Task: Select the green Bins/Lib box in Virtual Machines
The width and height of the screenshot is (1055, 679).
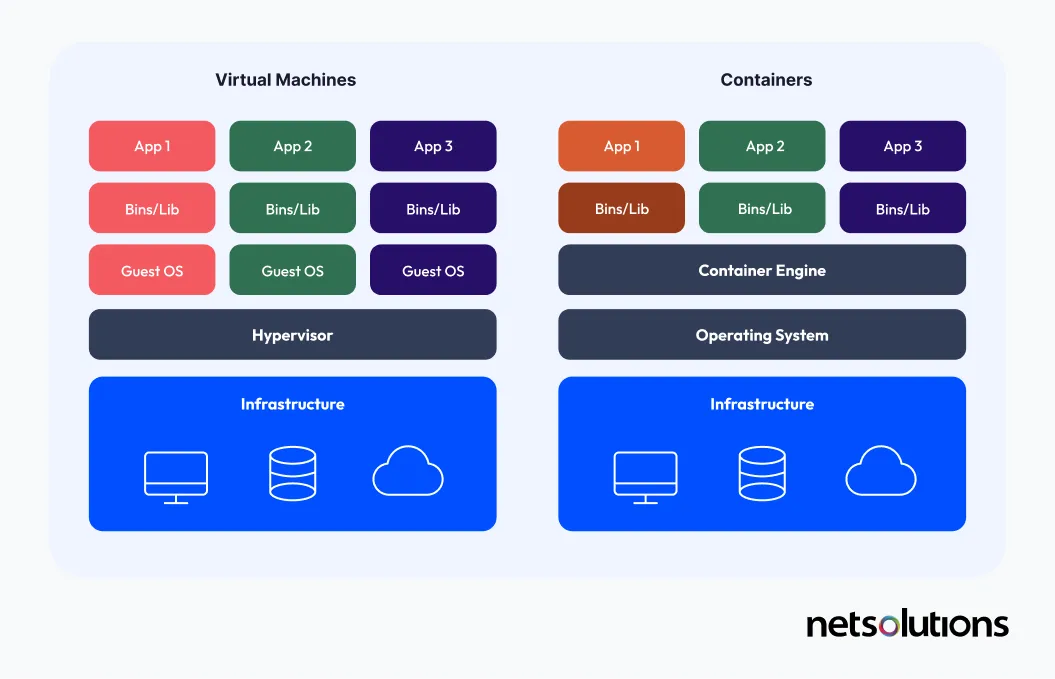Action: (x=293, y=208)
